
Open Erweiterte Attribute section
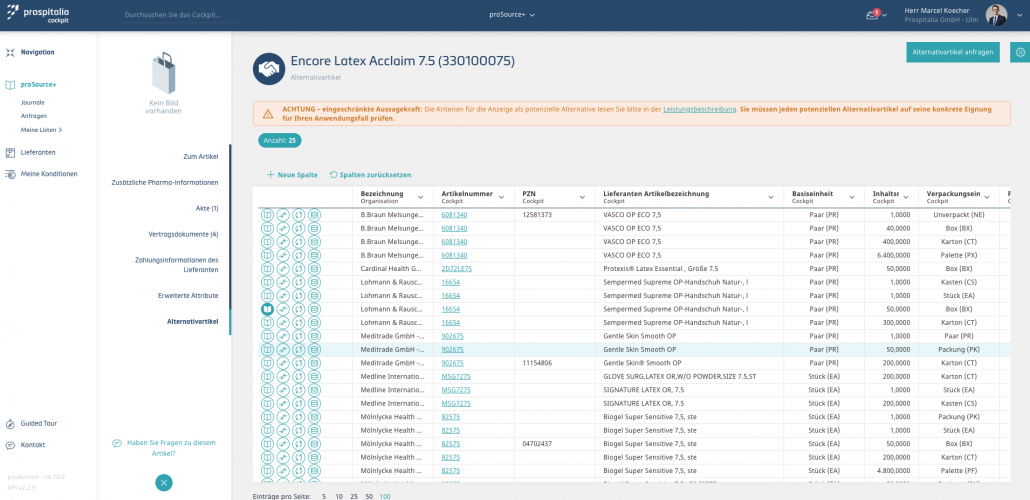[x=188, y=296]
